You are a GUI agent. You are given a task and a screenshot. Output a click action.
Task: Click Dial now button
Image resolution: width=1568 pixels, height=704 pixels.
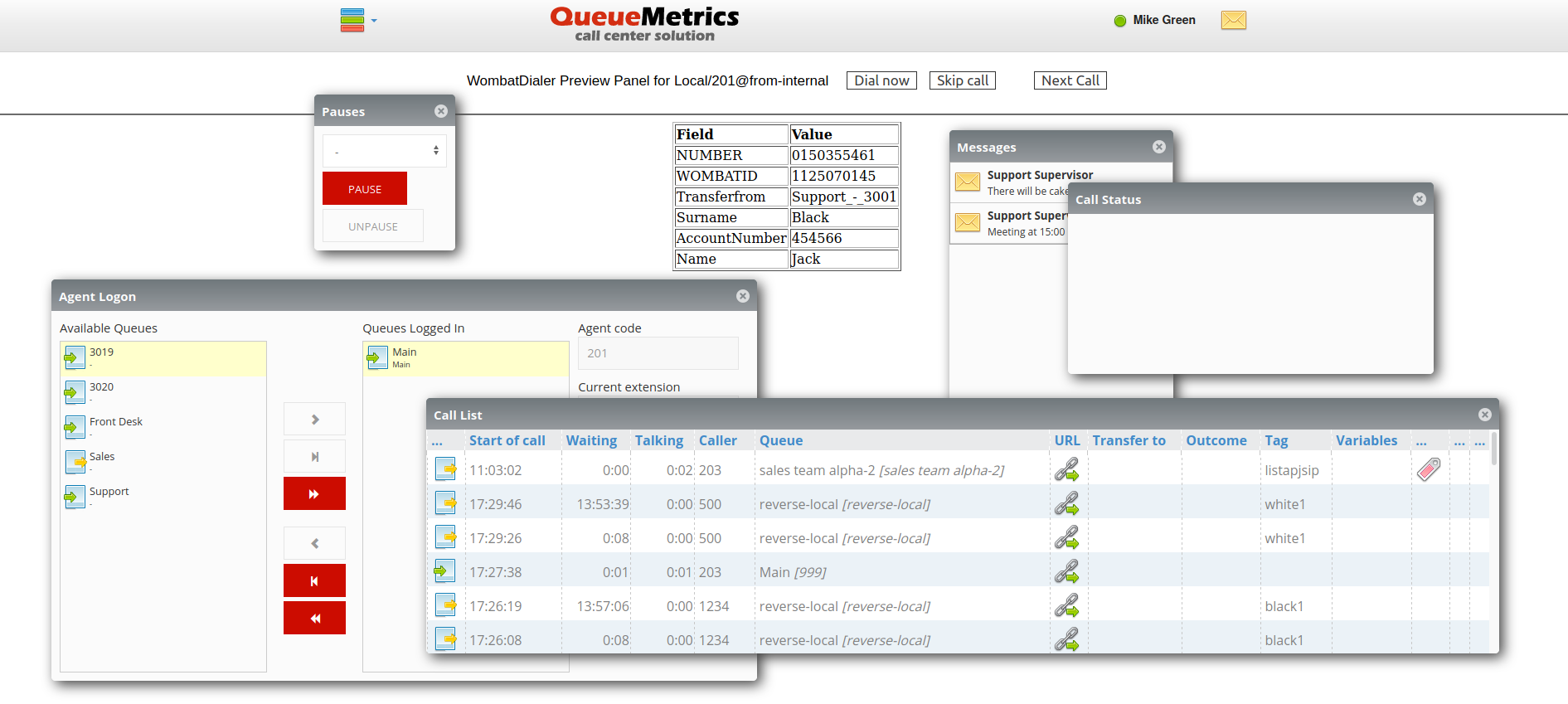coord(881,80)
